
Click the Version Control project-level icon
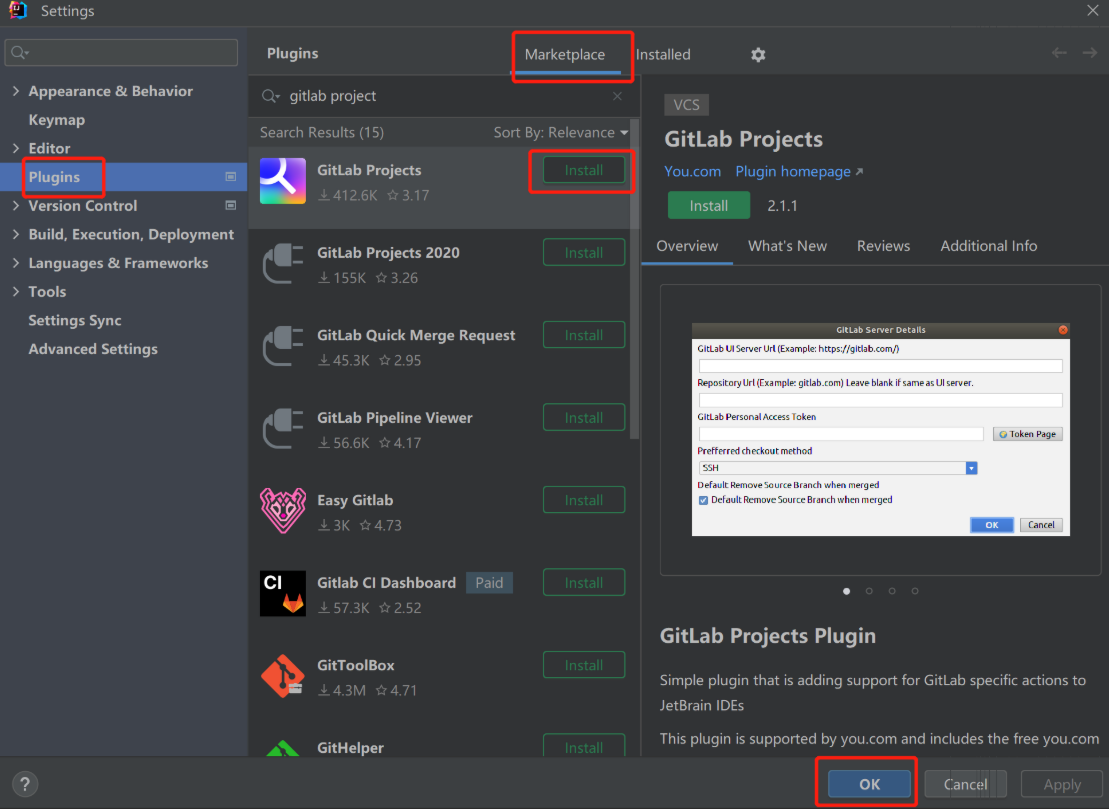(231, 205)
